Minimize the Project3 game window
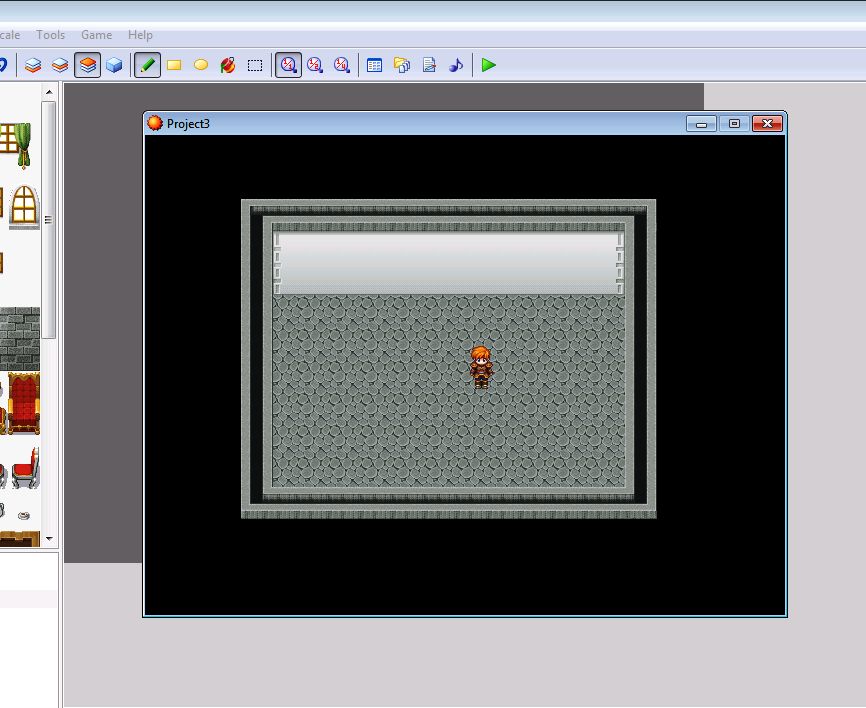The width and height of the screenshot is (866, 708). click(x=701, y=124)
